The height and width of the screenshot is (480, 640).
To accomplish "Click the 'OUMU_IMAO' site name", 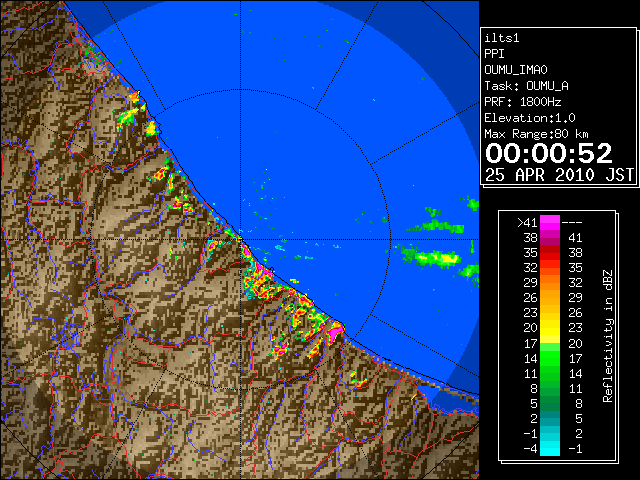I will pyautogui.click(x=516, y=70).
